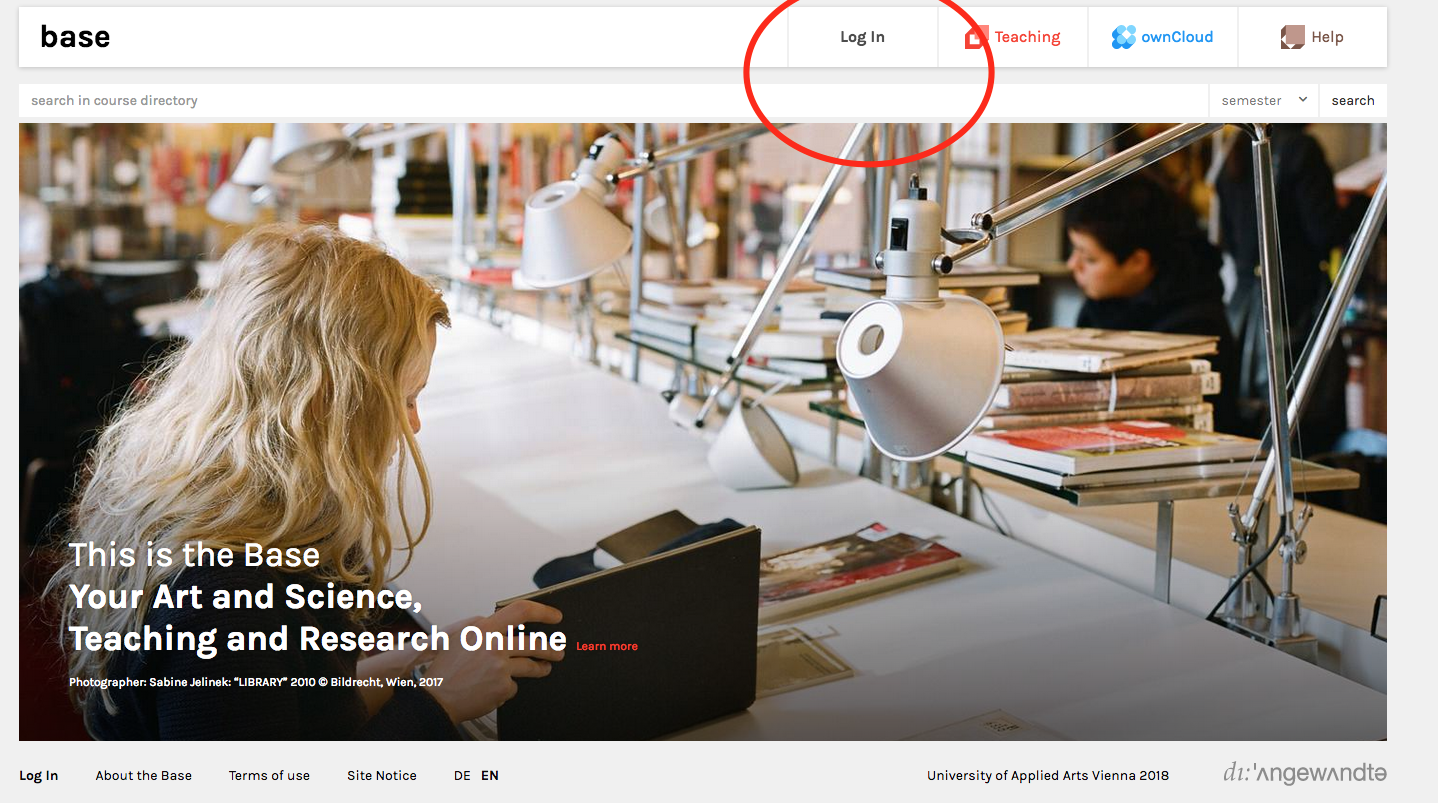Screen dimensions: 1438x803
Task: Click Log In in the top navigation
Action: coord(862,37)
